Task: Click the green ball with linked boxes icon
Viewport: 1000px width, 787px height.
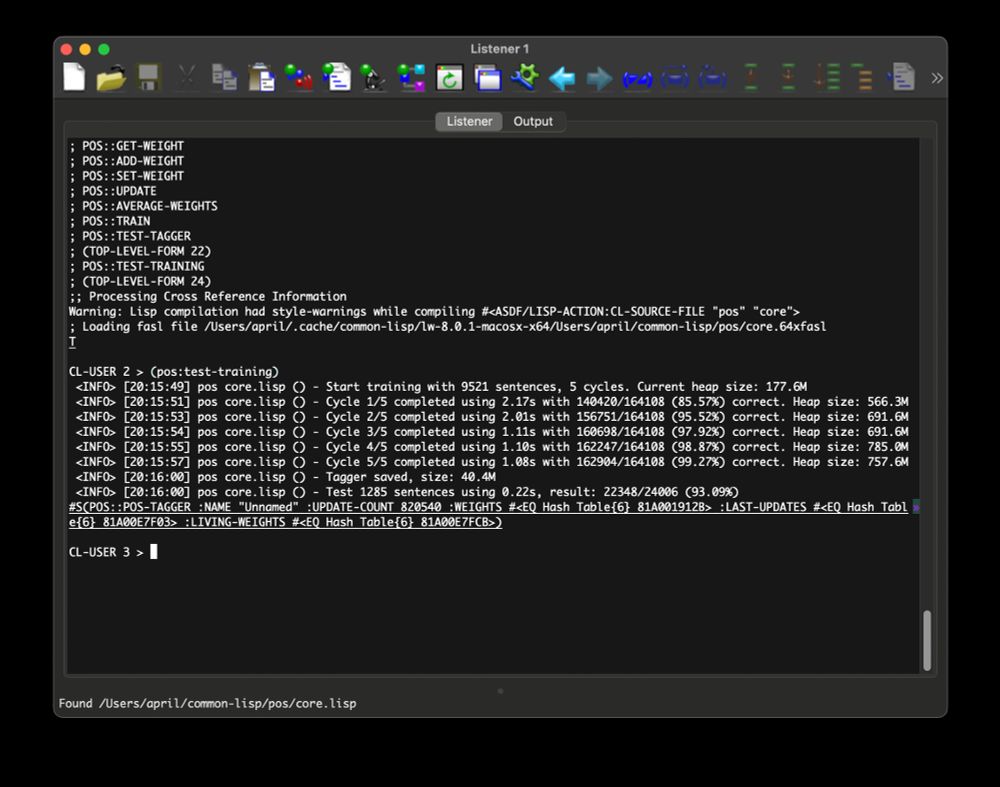Action: pos(411,78)
